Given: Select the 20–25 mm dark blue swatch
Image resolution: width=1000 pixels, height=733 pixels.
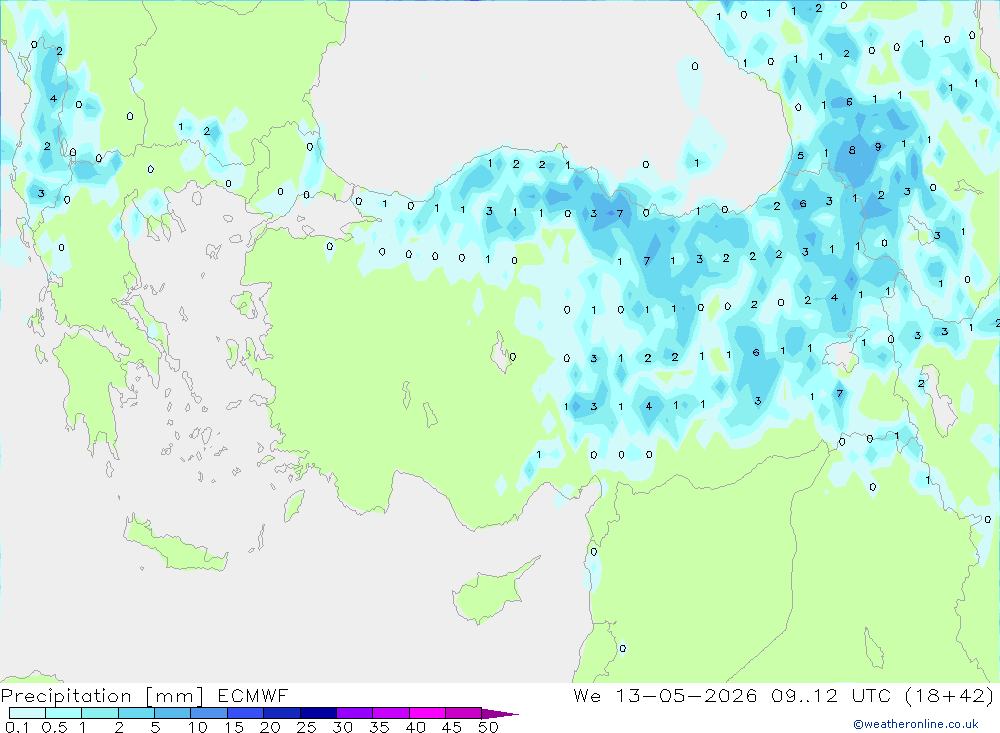Looking at the screenshot, I should pyautogui.click(x=281, y=713).
